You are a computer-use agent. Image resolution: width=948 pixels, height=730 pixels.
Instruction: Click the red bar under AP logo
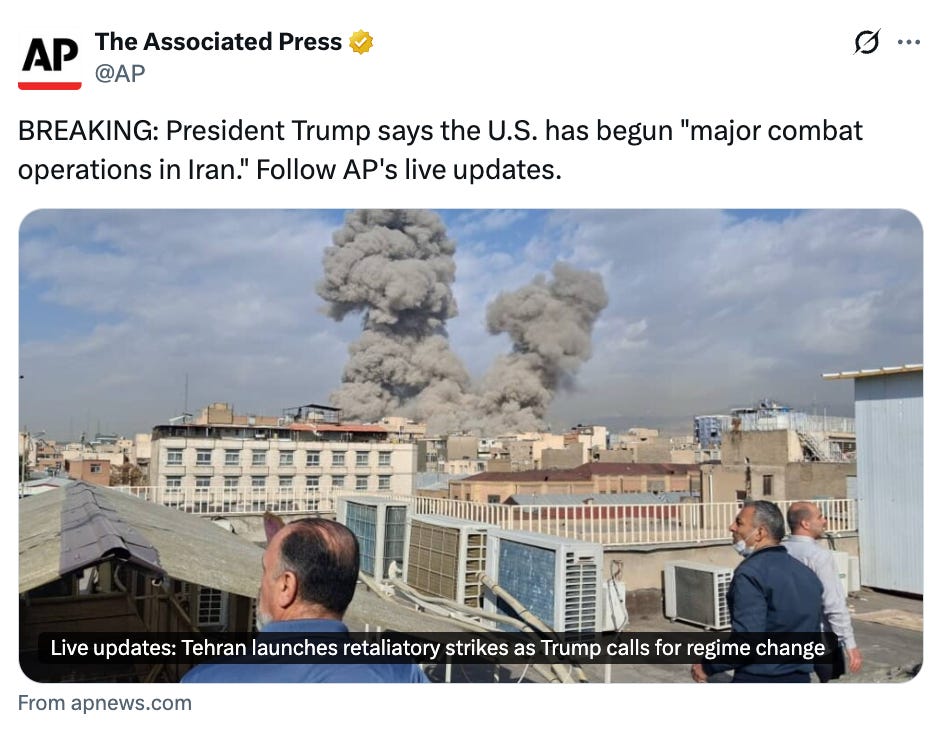click(x=50, y=85)
